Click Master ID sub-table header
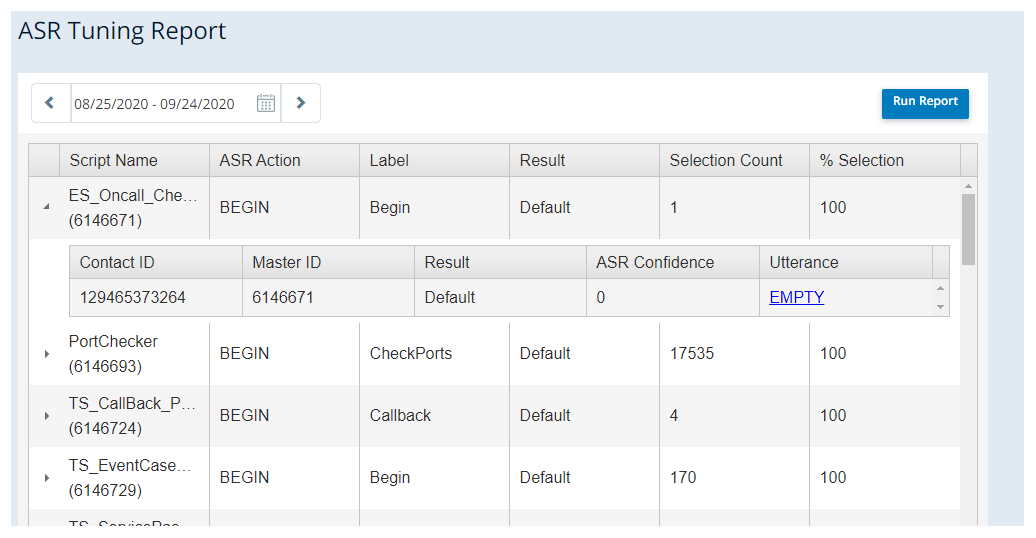This screenshot has width=1036, height=538. coord(328,262)
